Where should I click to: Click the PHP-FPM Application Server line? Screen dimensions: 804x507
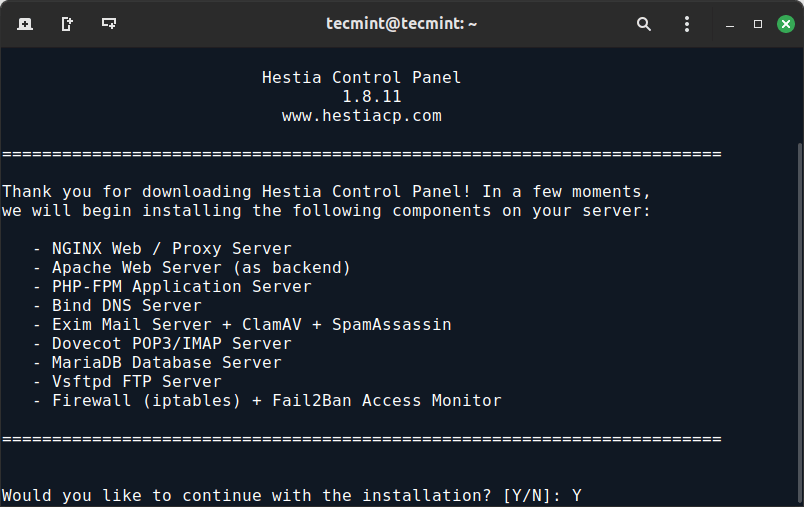coord(182,287)
